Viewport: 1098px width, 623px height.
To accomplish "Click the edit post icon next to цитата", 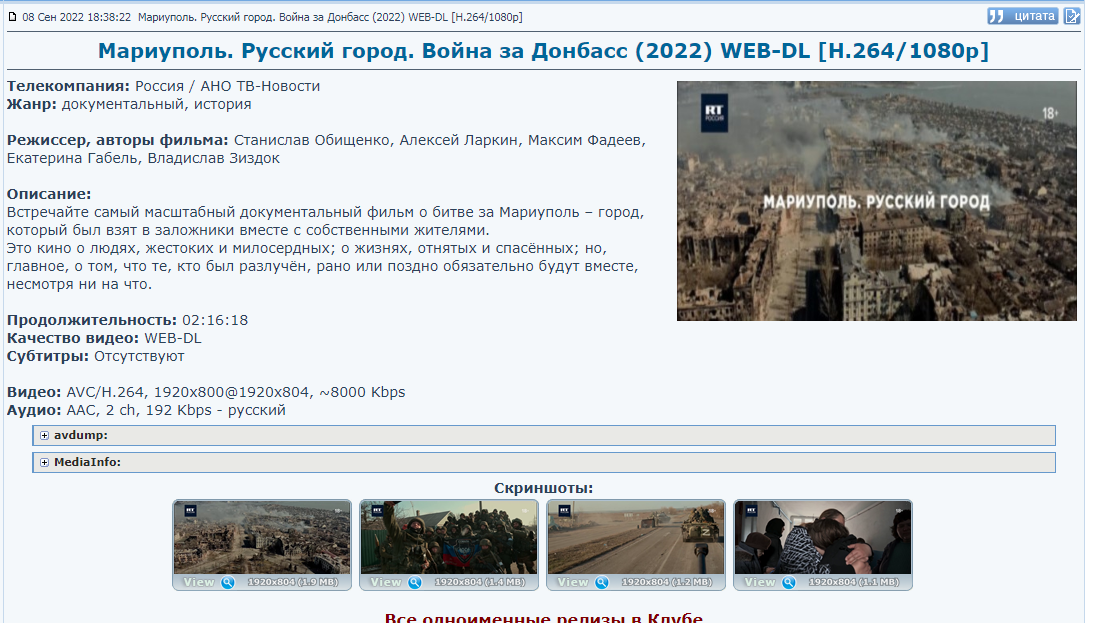I will click(1071, 16).
